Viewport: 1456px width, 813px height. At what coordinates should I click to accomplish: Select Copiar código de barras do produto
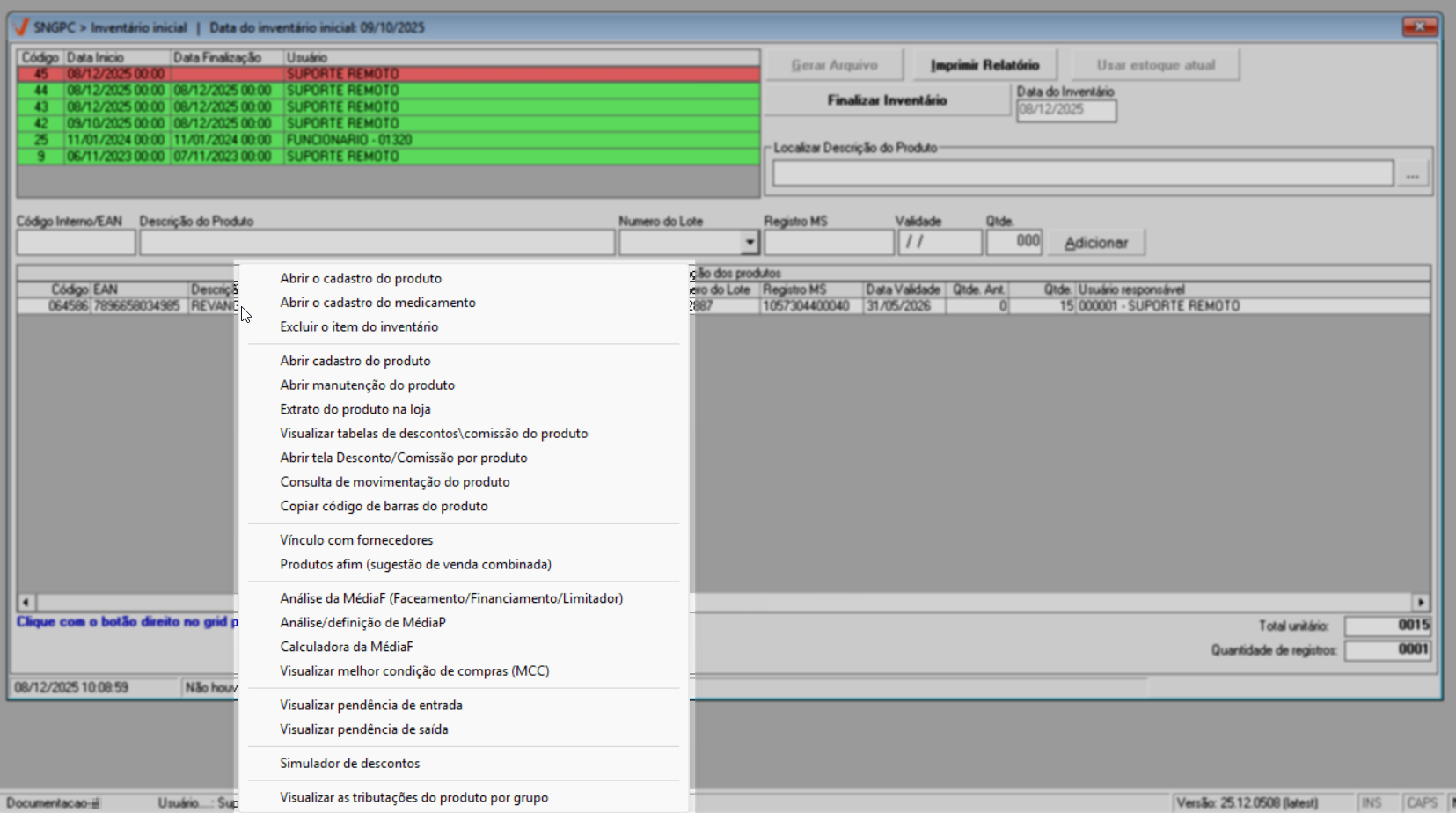384,506
